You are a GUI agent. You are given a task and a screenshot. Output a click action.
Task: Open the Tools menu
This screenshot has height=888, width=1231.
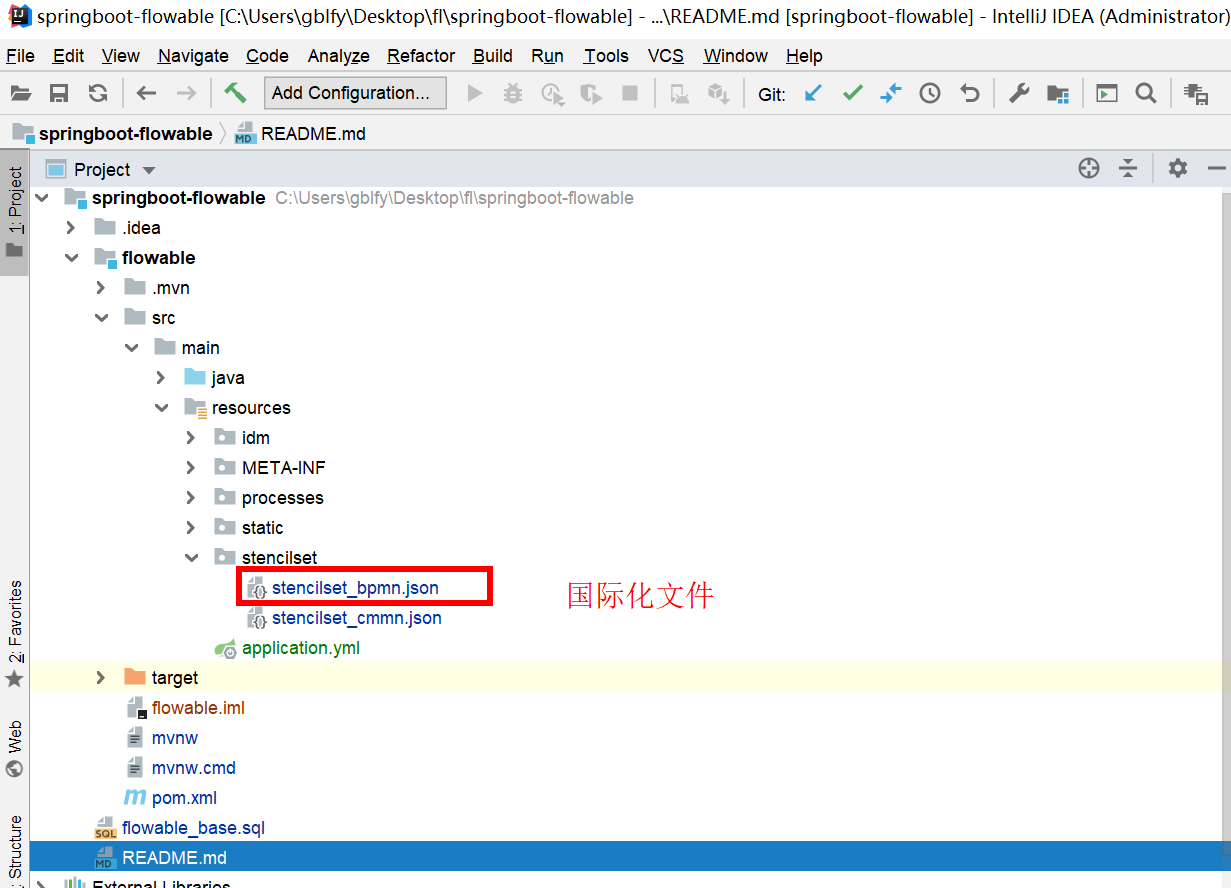[x=606, y=56]
